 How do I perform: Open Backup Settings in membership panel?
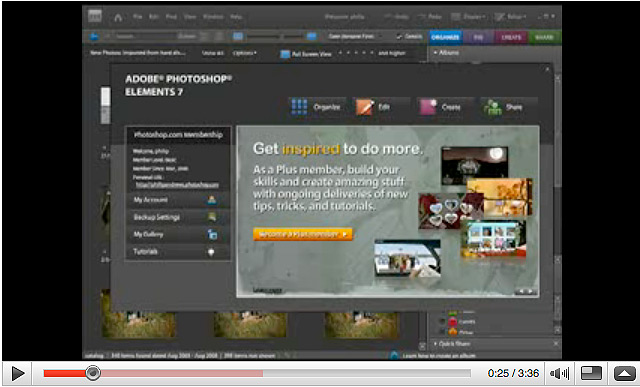pos(178,217)
